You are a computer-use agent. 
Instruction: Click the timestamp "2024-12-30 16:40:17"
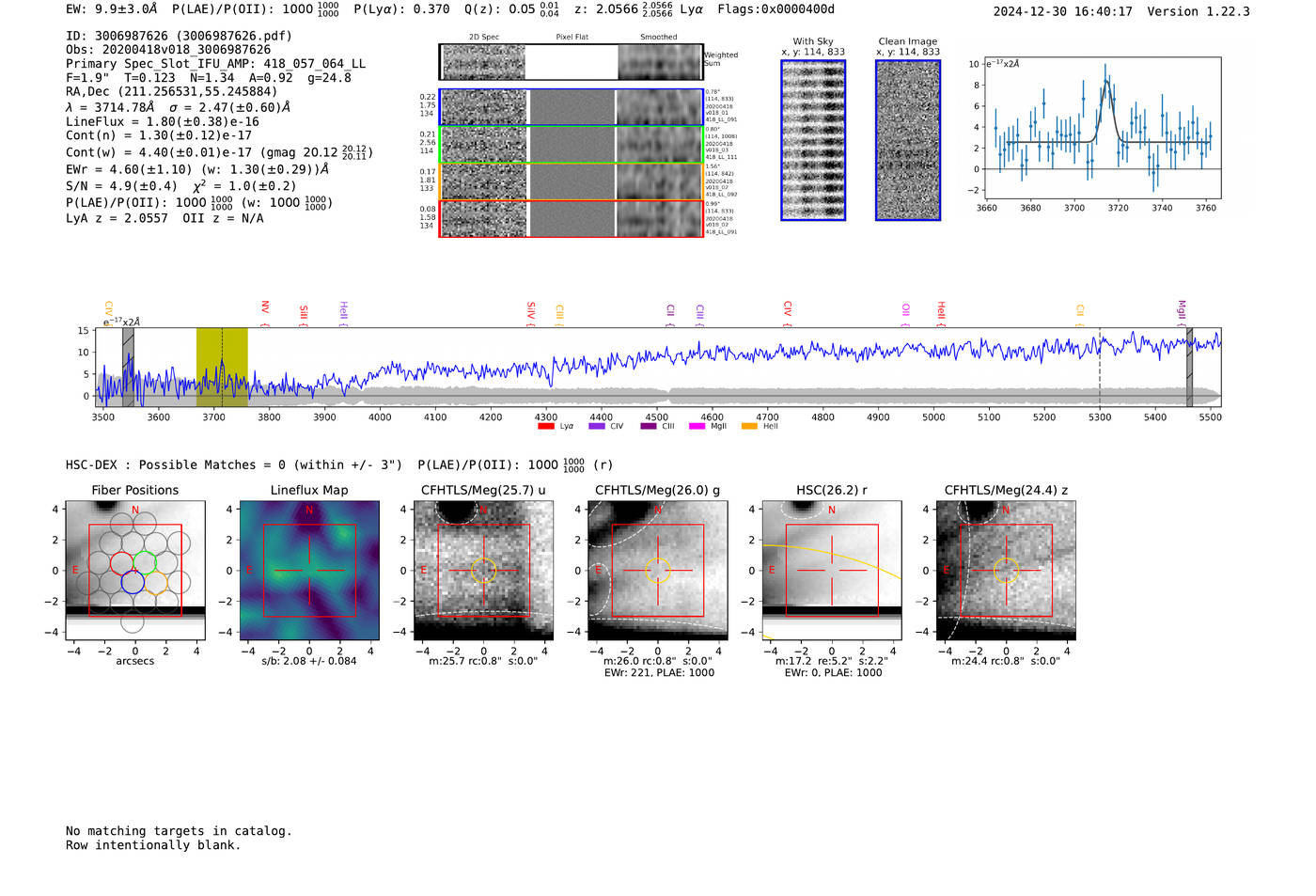pyautogui.click(x=1062, y=11)
